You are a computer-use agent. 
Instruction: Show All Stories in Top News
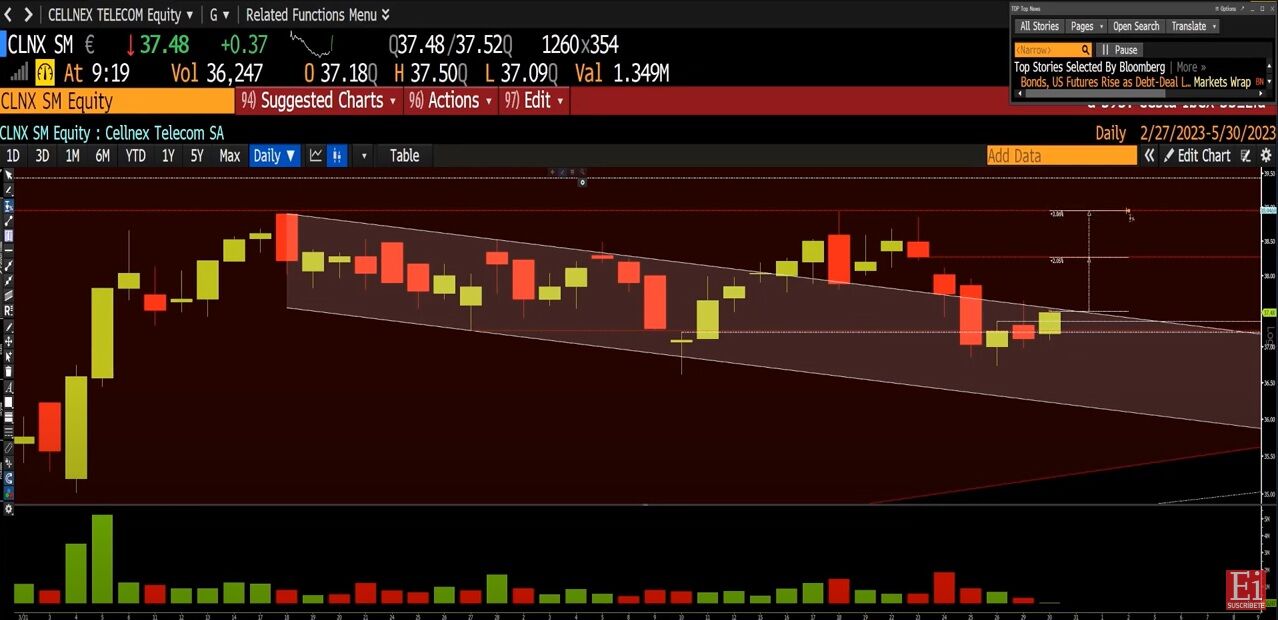1039,26
